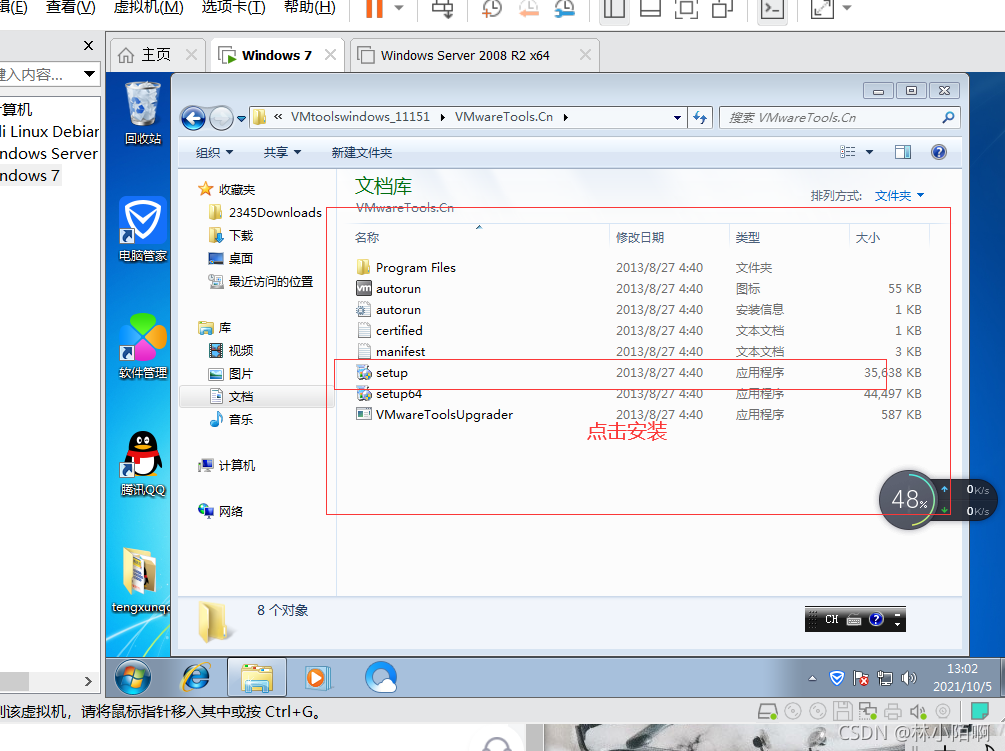The height and width of the screenshot is (751, 1005).
Task: Open the 组织 dropdown menu
Action: [x=214, y=153]
